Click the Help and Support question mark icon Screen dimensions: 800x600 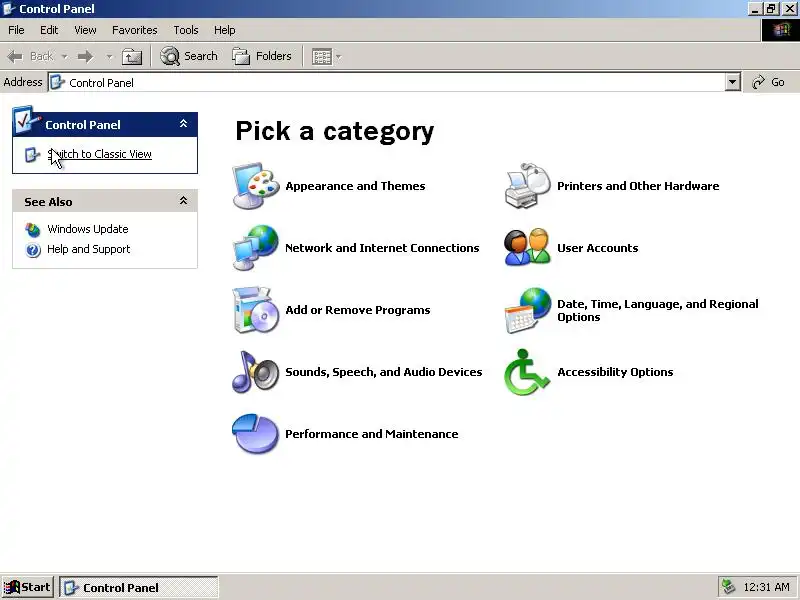coord(33,250)
